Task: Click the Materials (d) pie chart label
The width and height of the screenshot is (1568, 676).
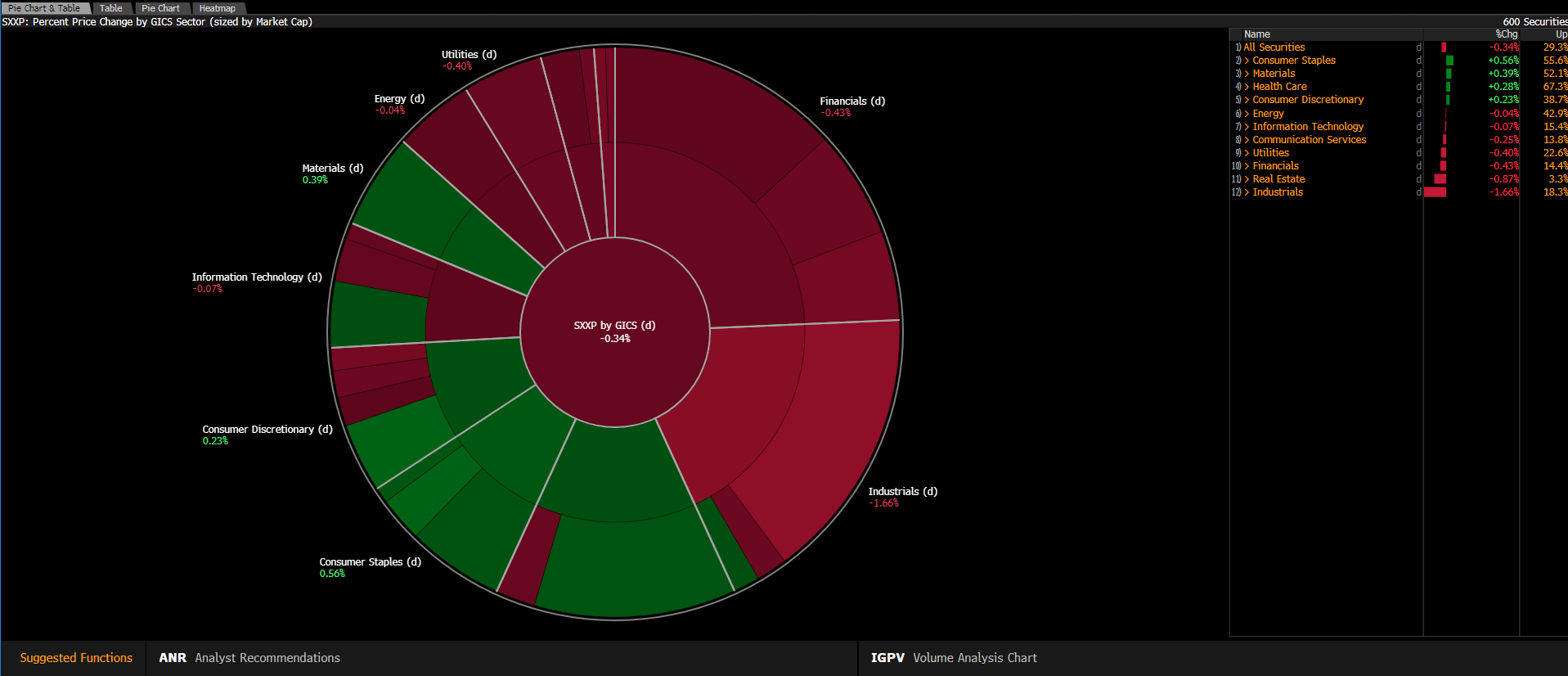Action: point(333,169)
